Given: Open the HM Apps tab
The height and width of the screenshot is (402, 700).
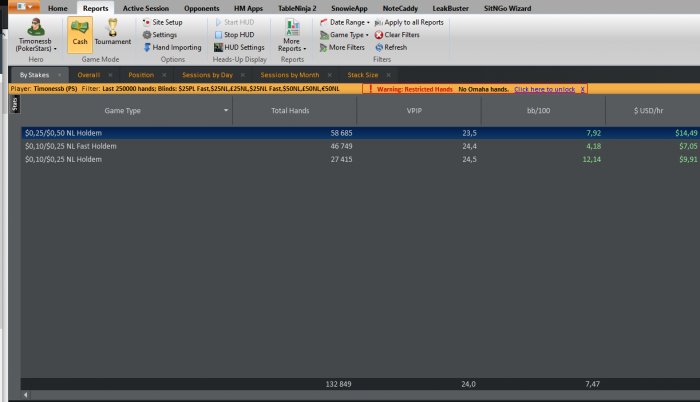Looking at the screenshot, I should [248, 8].
